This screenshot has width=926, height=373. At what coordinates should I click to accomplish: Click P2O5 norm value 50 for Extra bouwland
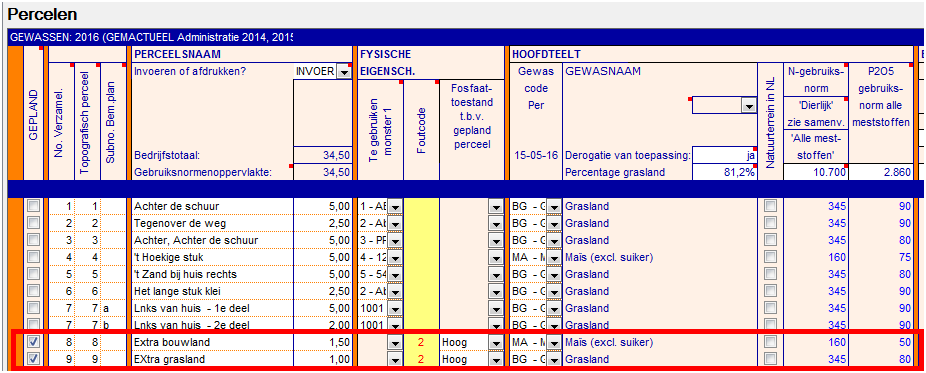(881, 343)
